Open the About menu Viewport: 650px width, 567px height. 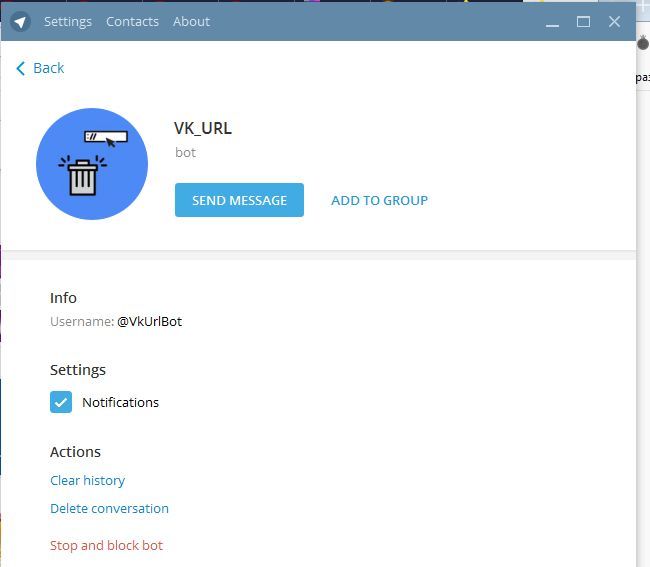point(192,22)
